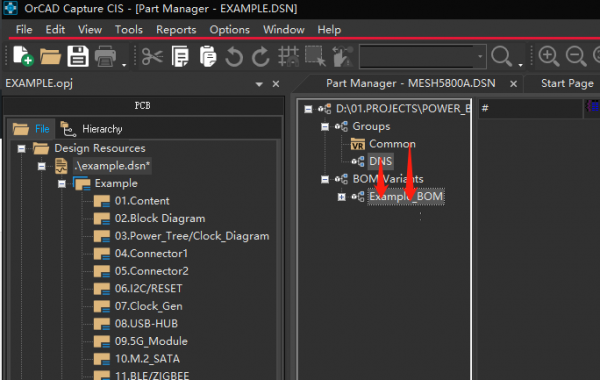Select the Groups node in Part Manager

[371, 126]
